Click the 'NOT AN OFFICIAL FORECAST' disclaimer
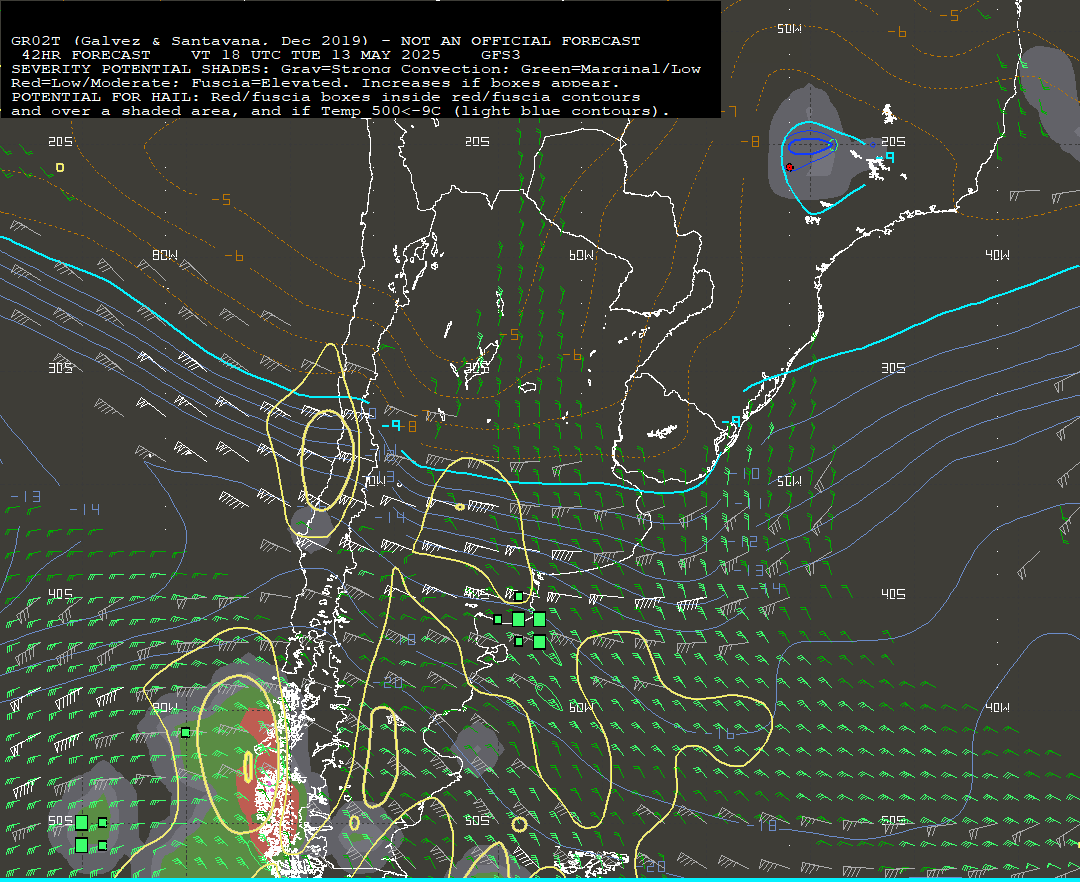The height and width of the screenshot is (882, 1080). (521, 41)
